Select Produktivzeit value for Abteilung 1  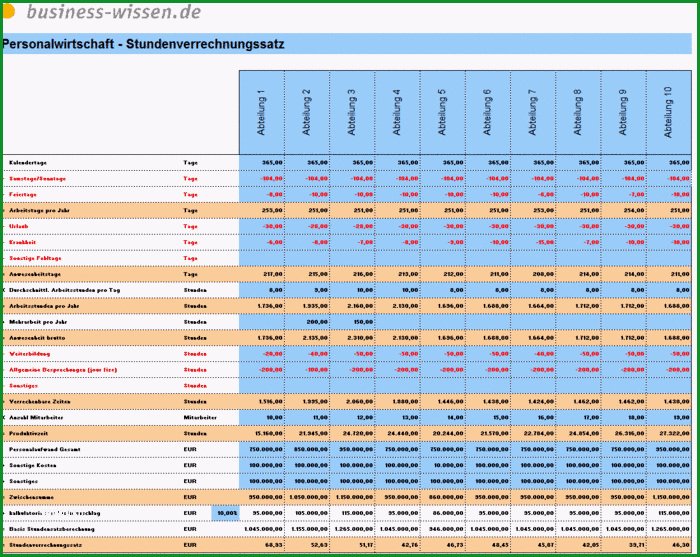click(262, 433)
